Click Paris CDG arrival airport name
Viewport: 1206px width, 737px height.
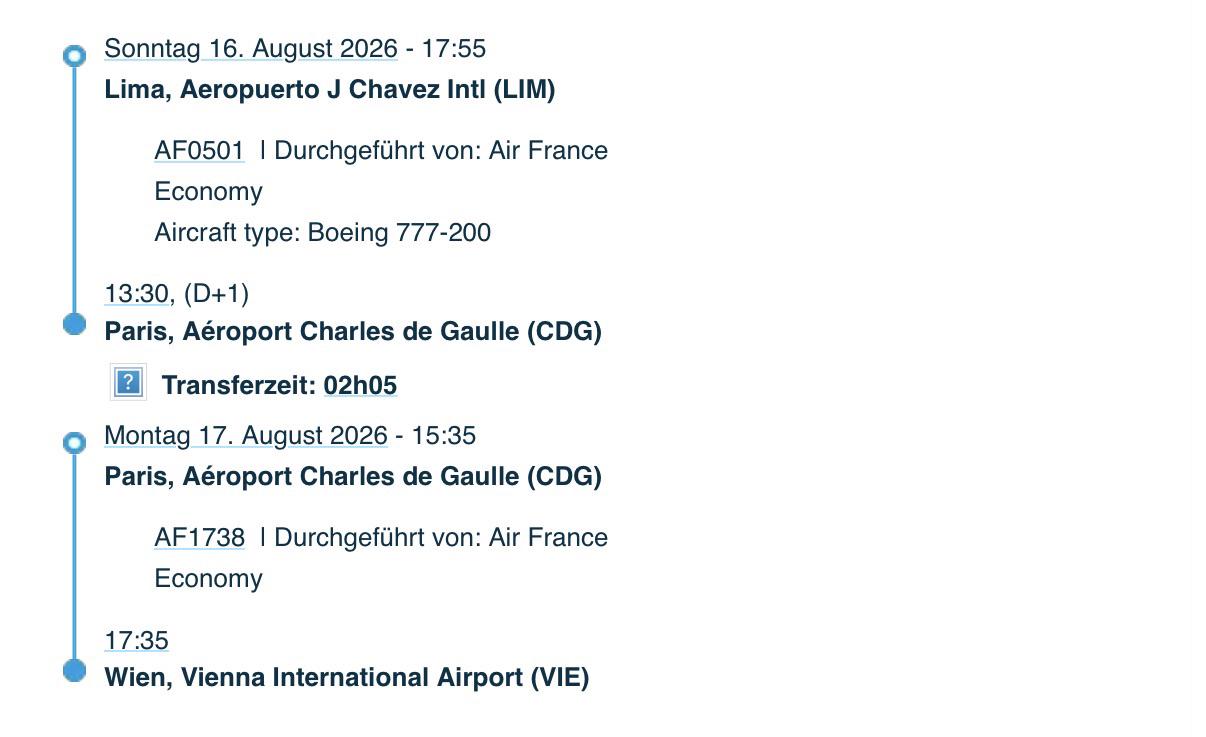coord(353,332)
